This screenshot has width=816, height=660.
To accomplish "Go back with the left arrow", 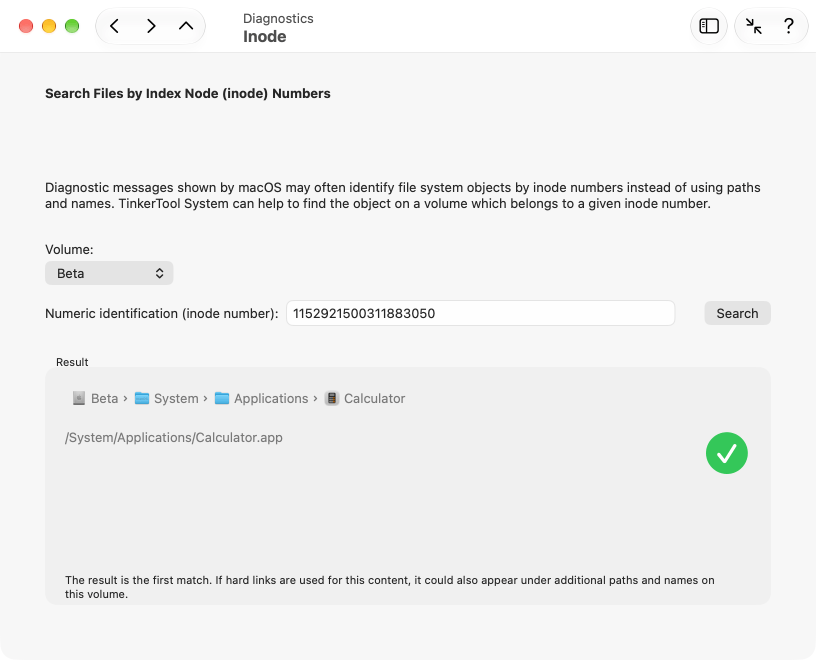I will coord(114,26).
